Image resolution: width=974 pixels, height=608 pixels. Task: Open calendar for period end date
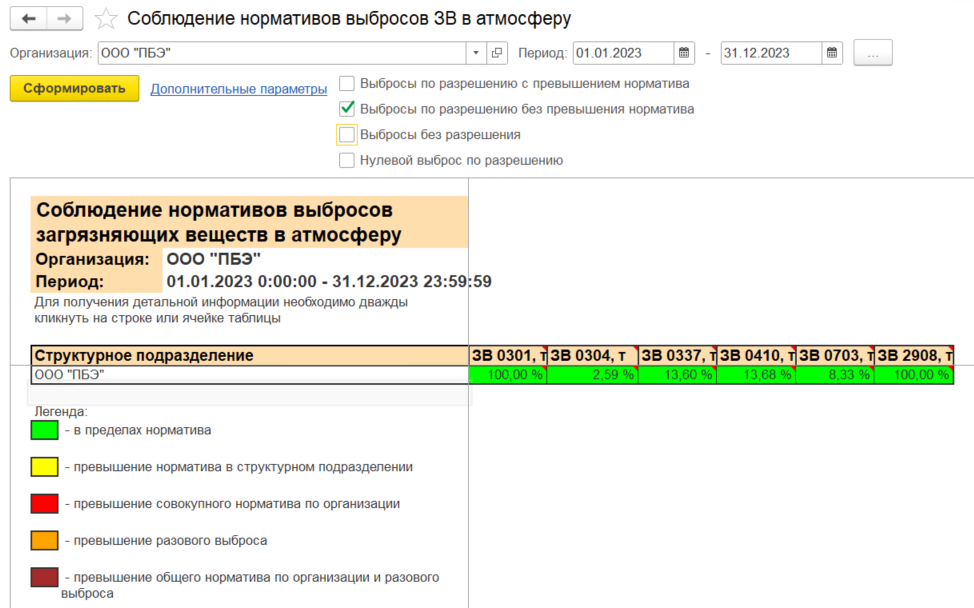(x=833, y=53)
